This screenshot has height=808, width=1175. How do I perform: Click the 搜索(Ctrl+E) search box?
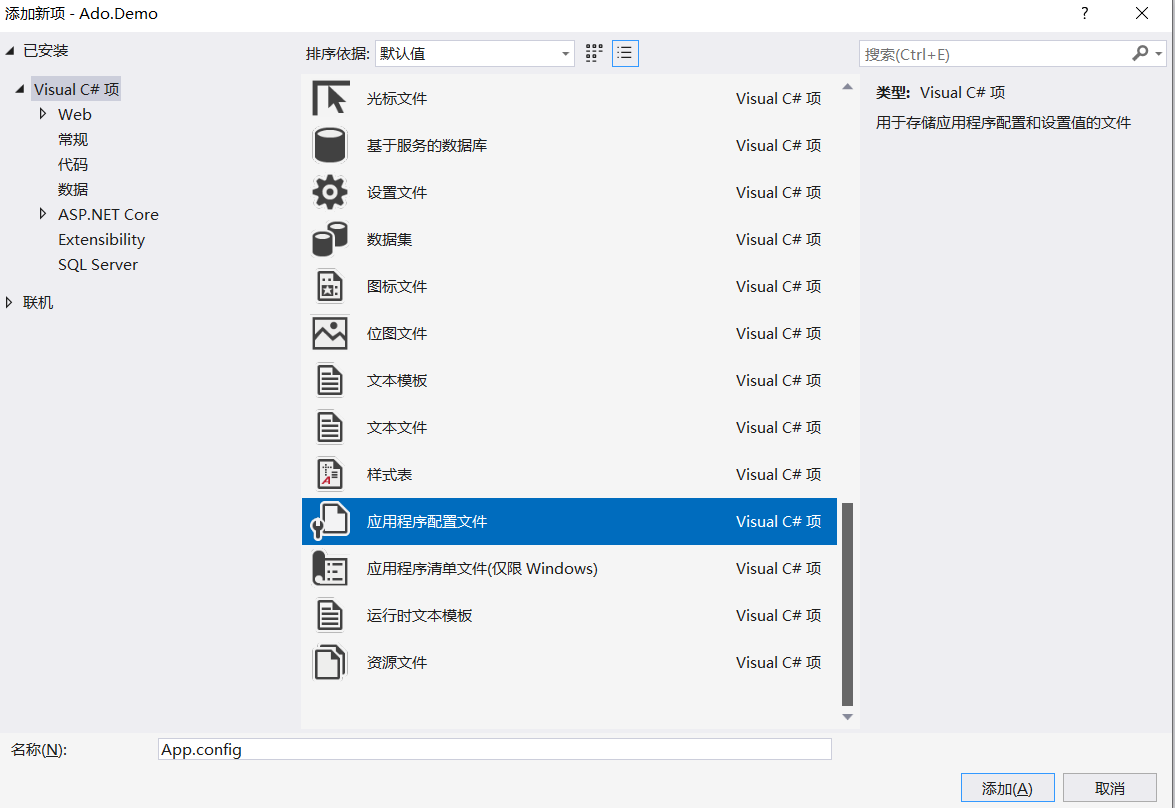pos(995,54)
